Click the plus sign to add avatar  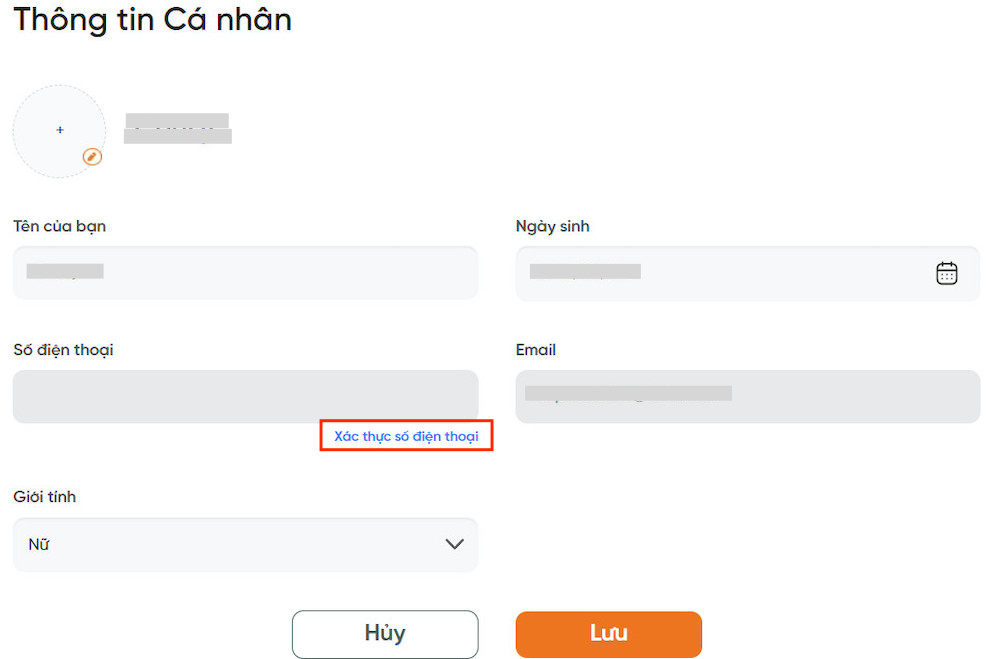60,130
